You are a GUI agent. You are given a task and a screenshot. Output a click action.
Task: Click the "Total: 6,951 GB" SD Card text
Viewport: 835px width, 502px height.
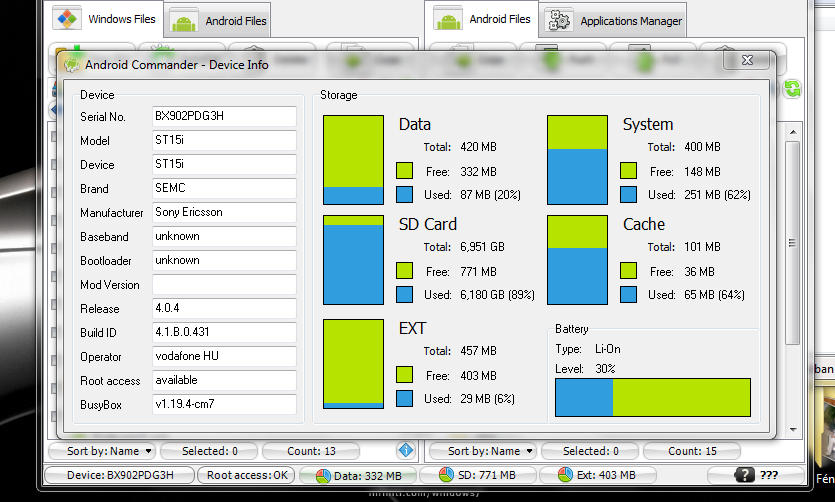pos(464,247)
